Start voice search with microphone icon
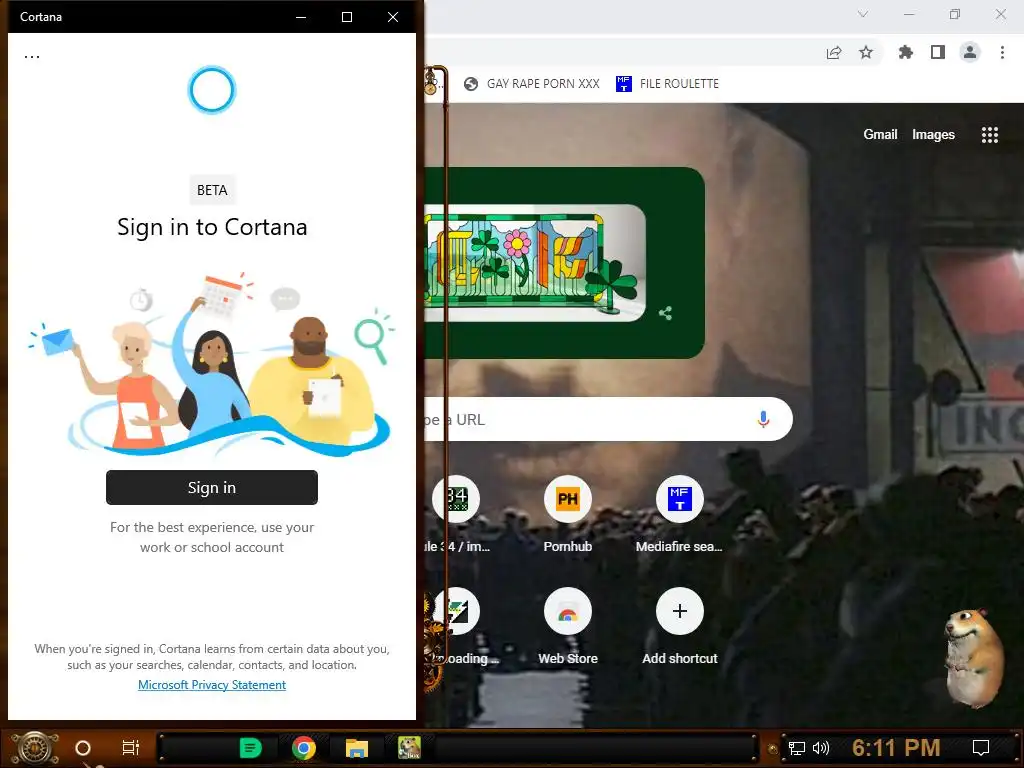1024x768 pixels. pos(763,419)
